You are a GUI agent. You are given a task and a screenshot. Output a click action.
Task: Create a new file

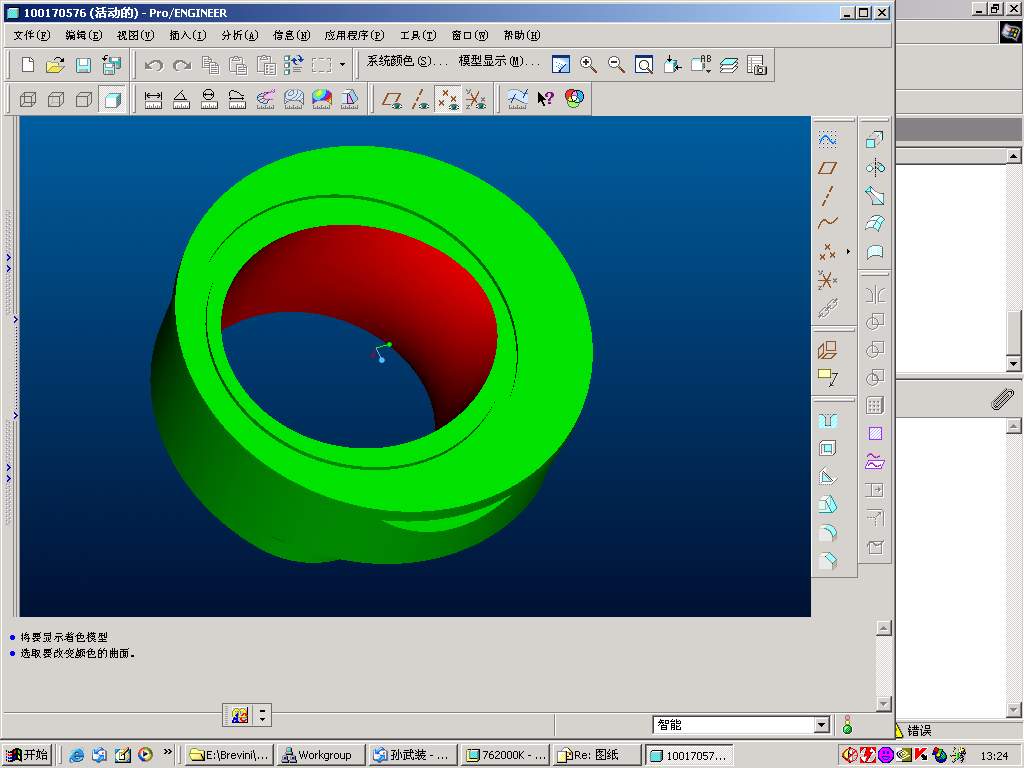click(27, 65)
